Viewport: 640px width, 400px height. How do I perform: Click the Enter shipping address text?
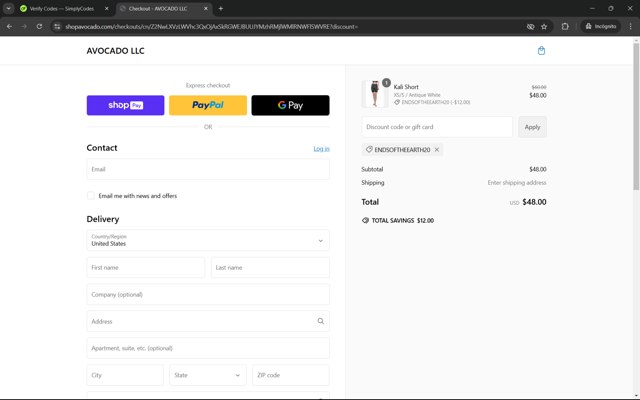[x=517, y=182]
